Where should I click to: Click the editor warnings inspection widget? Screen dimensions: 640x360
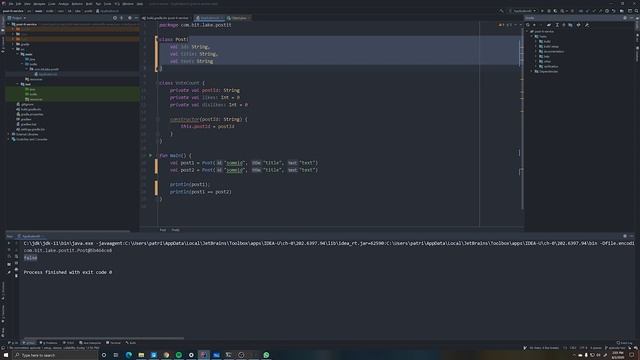click(x=505, y=25)
